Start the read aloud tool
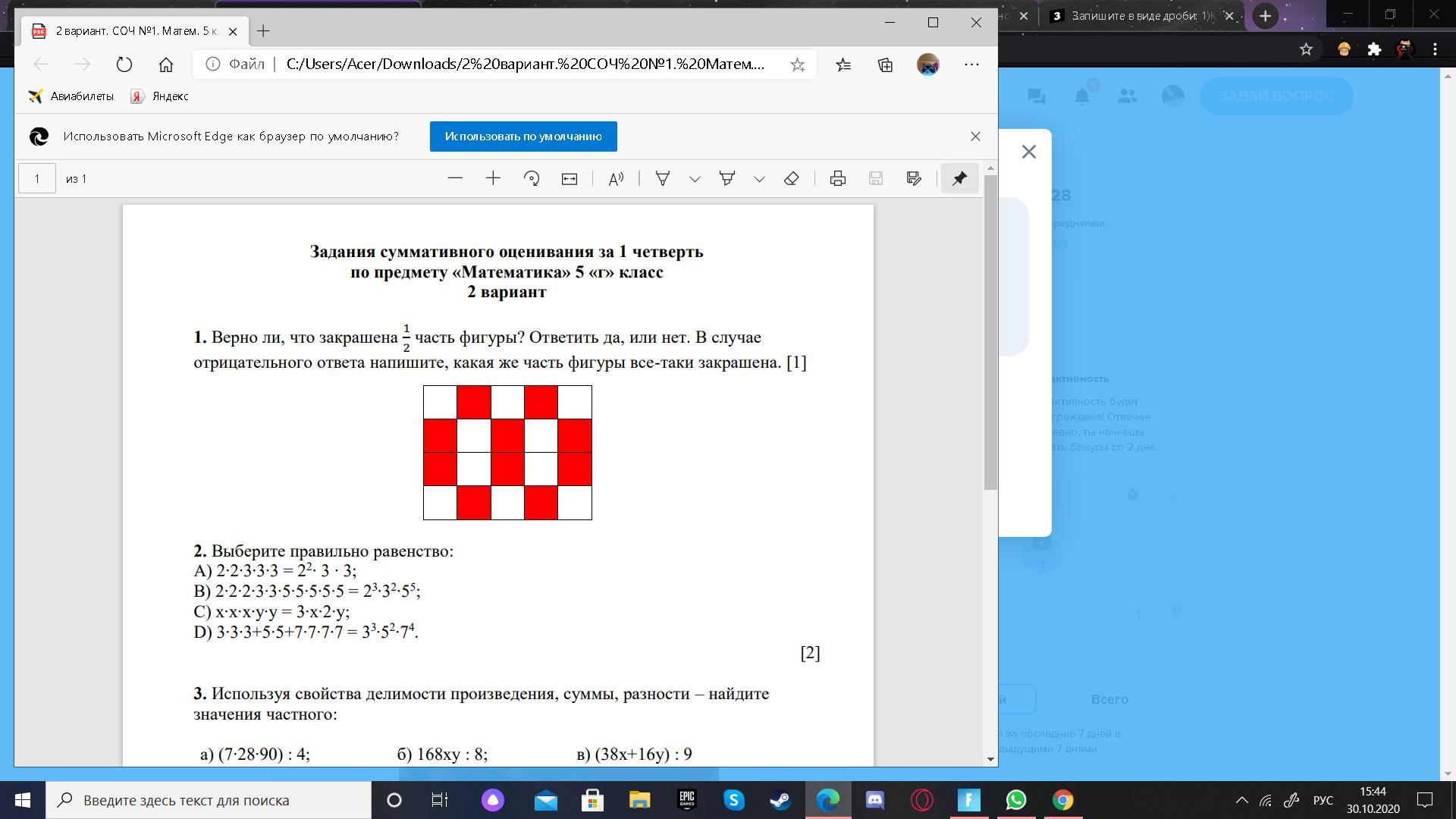Viewport: 1456px width, 819px height. tap(616, 179)
